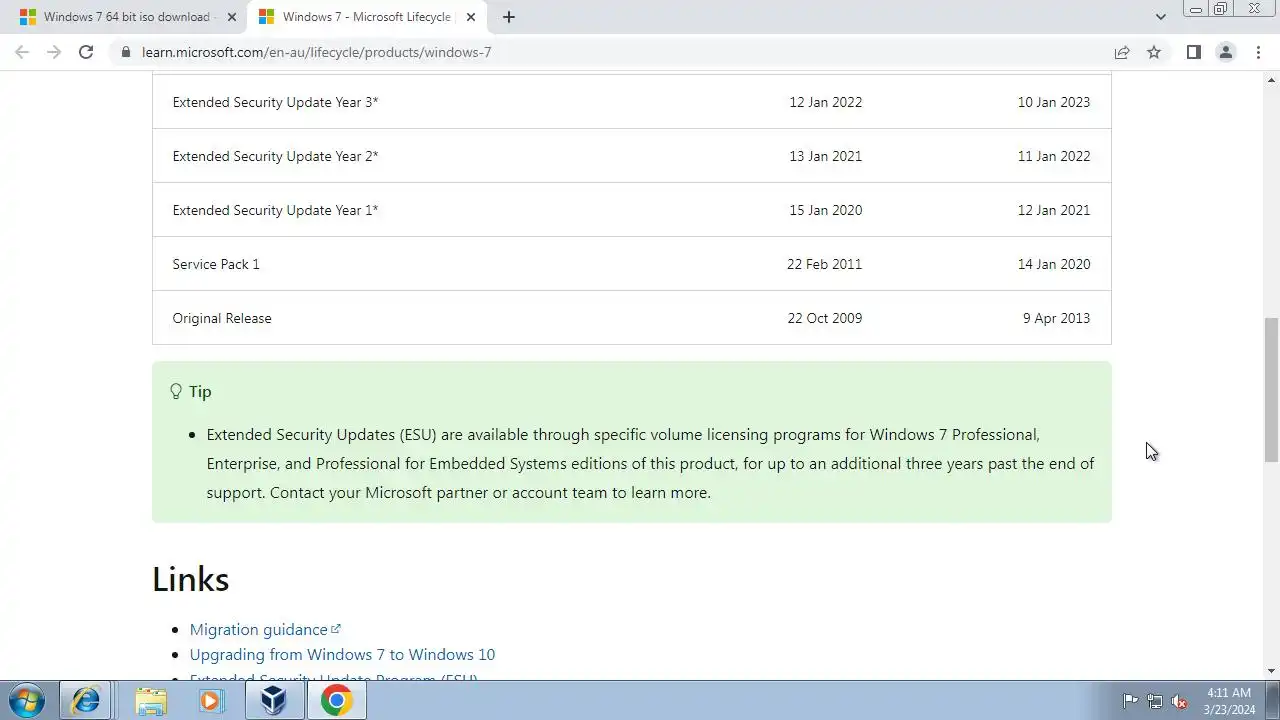Click the share page icon in the address bar
The image size is (1280, 720).
click(x=1122, y=52)
